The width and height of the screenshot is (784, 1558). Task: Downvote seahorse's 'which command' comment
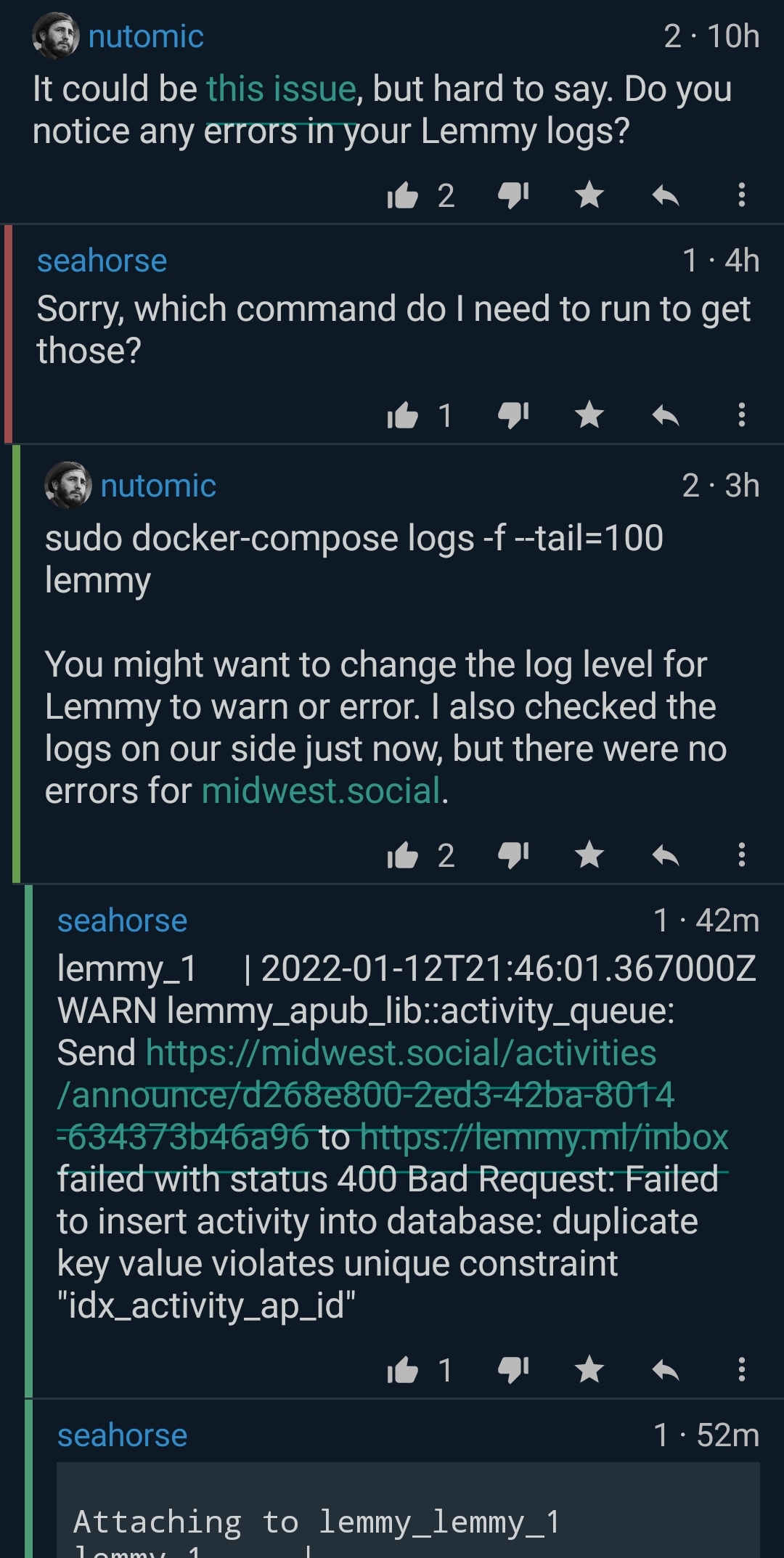pyautogui.click(x=513, y=416)
